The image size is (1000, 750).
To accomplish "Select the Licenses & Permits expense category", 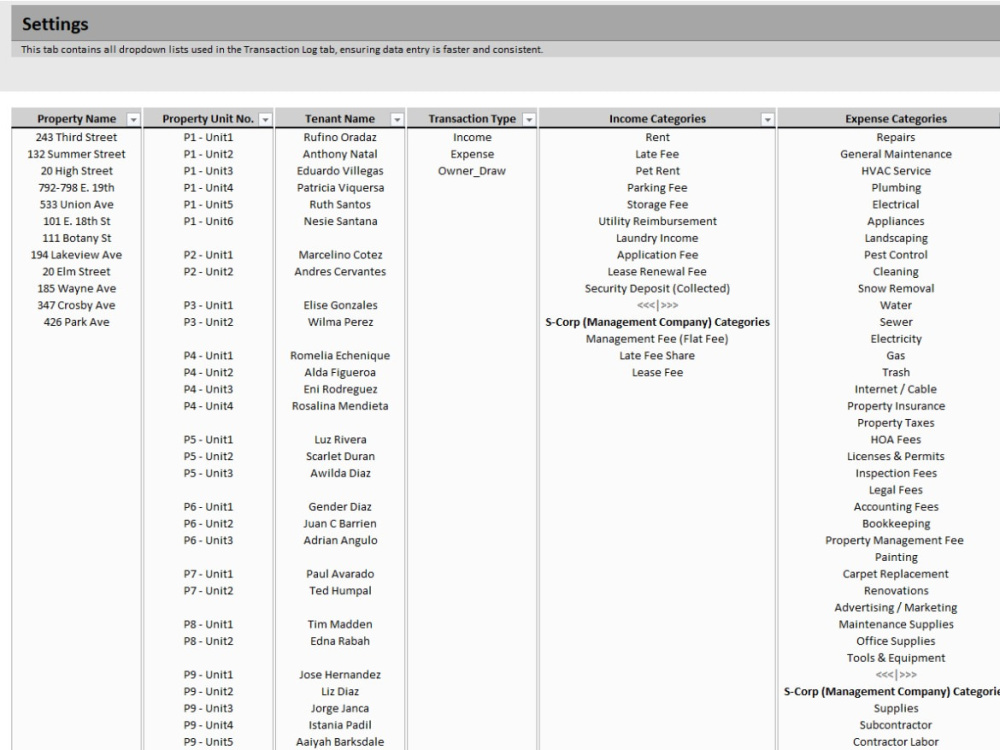I will (x=895, y=456).
